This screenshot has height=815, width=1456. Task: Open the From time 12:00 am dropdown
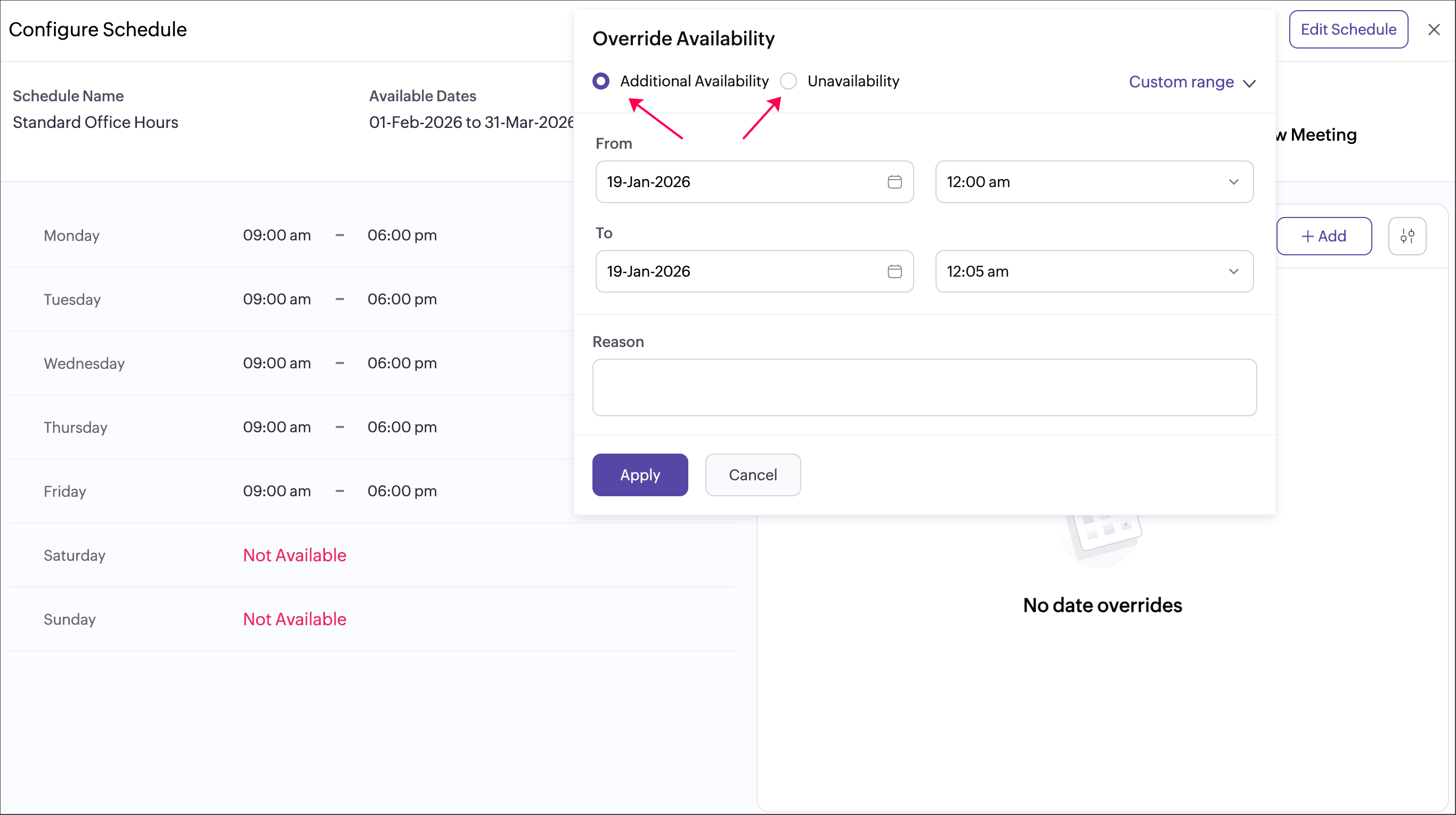[x=1094, y=182]
